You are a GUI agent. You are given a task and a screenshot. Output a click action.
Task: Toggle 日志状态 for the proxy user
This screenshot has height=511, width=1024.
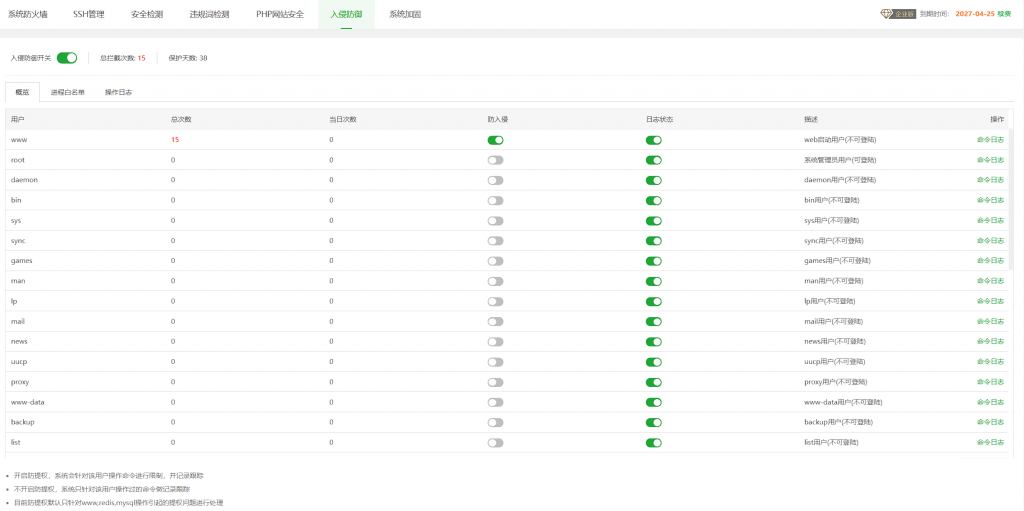654,382
